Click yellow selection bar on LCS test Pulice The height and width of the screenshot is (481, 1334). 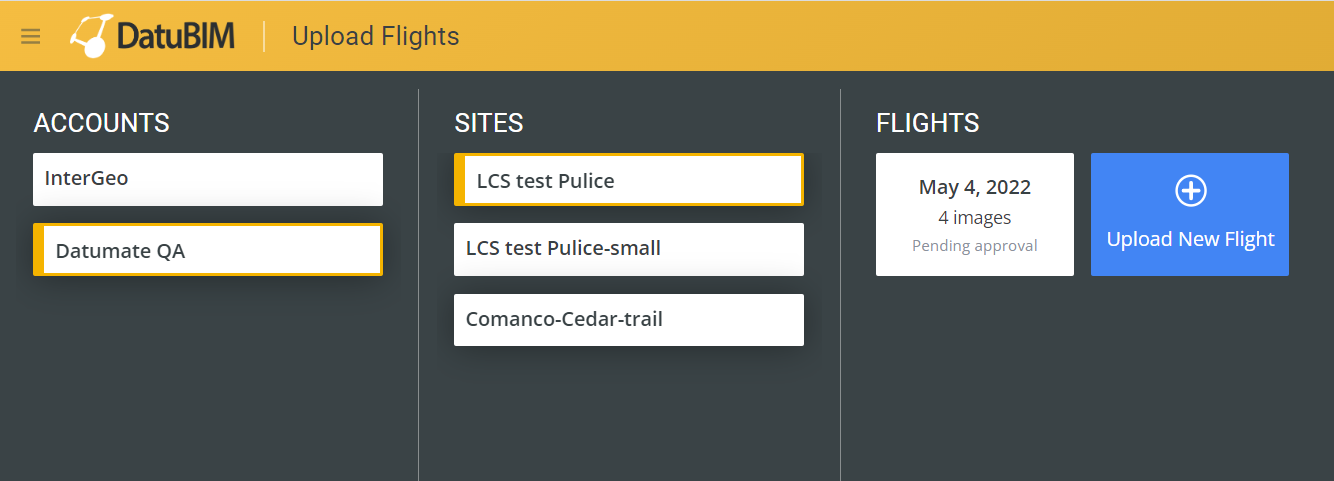459,180
